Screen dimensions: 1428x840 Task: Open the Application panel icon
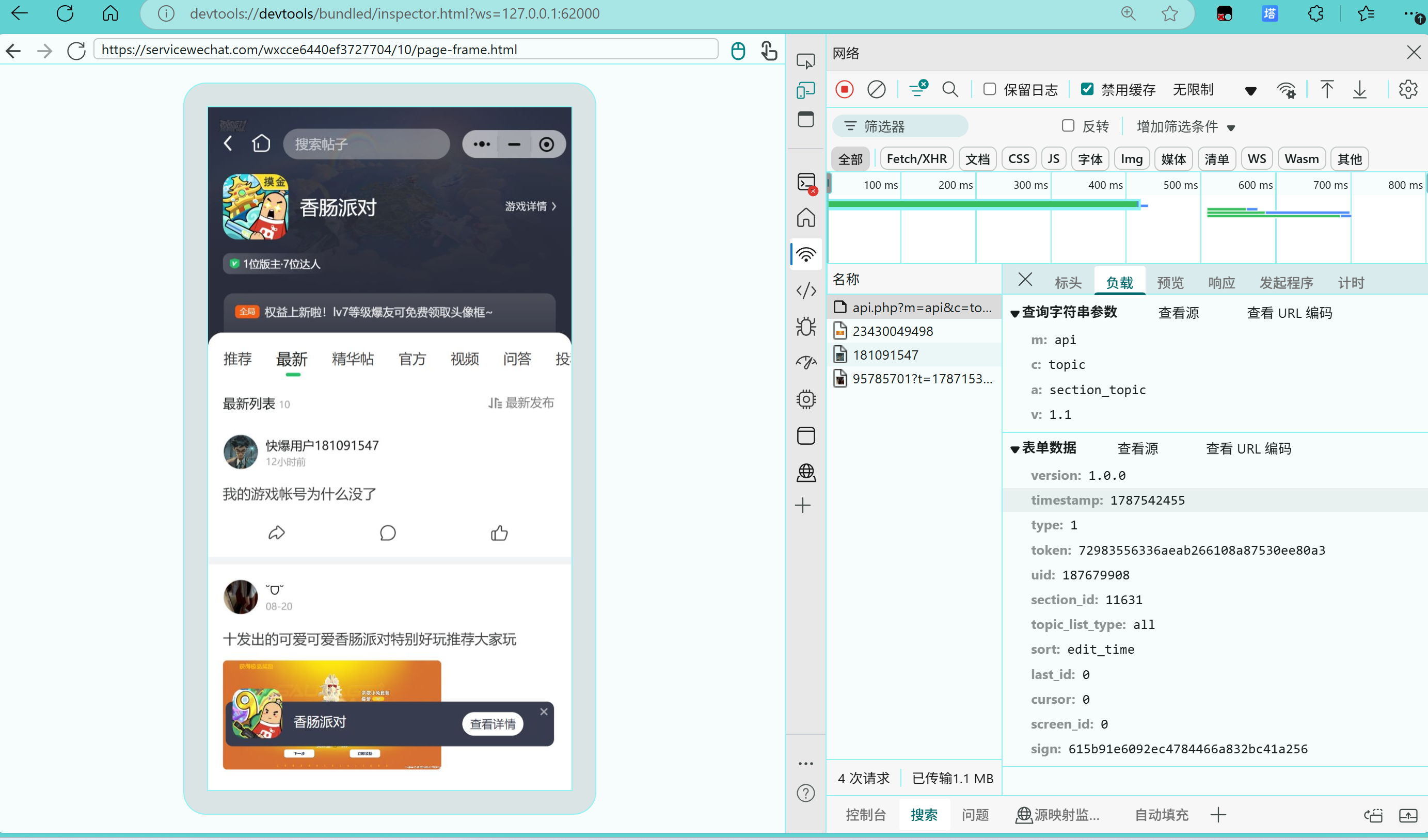[806, 435]
